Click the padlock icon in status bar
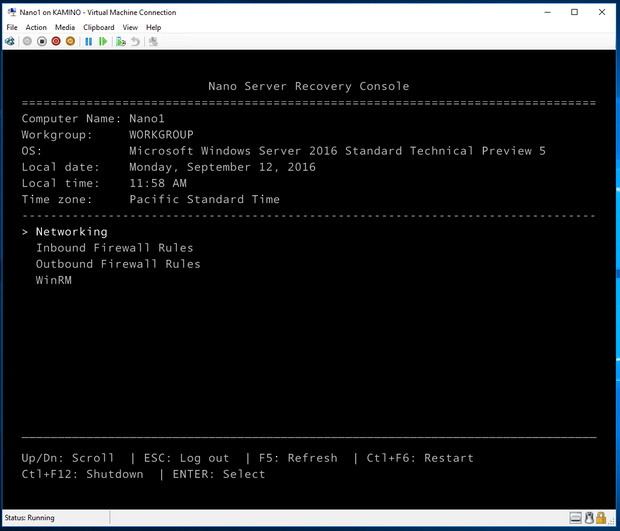Screen dimensions: 620x531 (x=601, y=518)
